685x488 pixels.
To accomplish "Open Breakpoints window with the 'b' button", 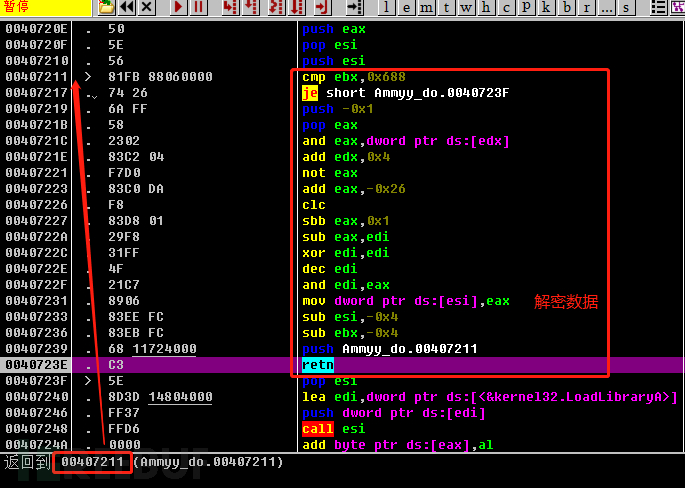I will [566, 7].
